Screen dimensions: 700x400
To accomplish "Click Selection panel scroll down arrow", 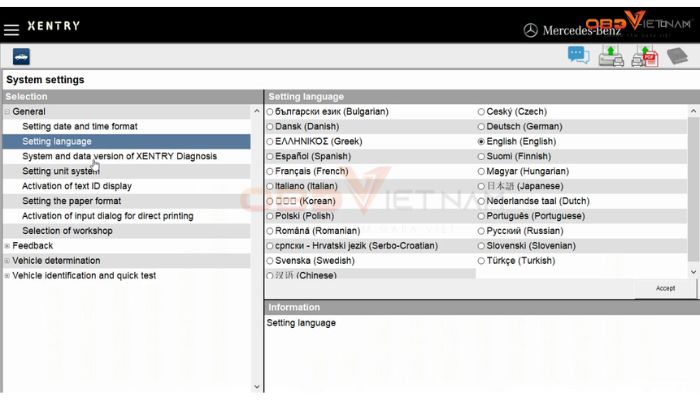I will point(257,387).
